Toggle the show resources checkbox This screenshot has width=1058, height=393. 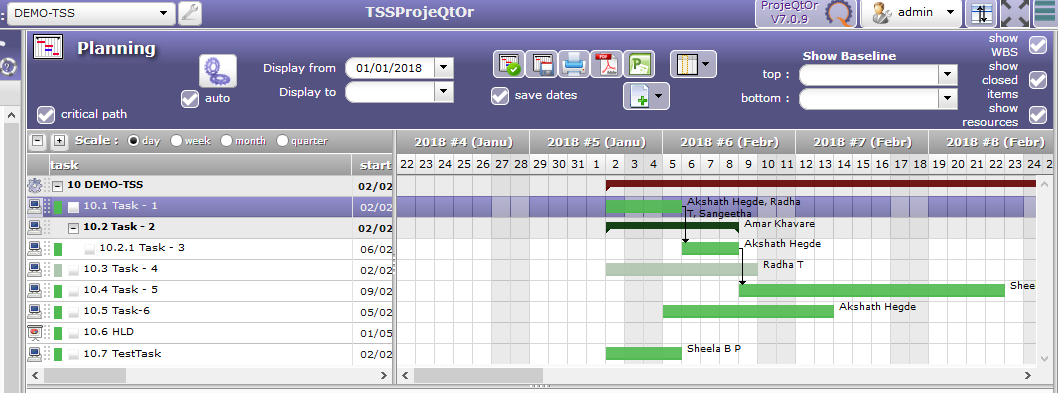1037,115
